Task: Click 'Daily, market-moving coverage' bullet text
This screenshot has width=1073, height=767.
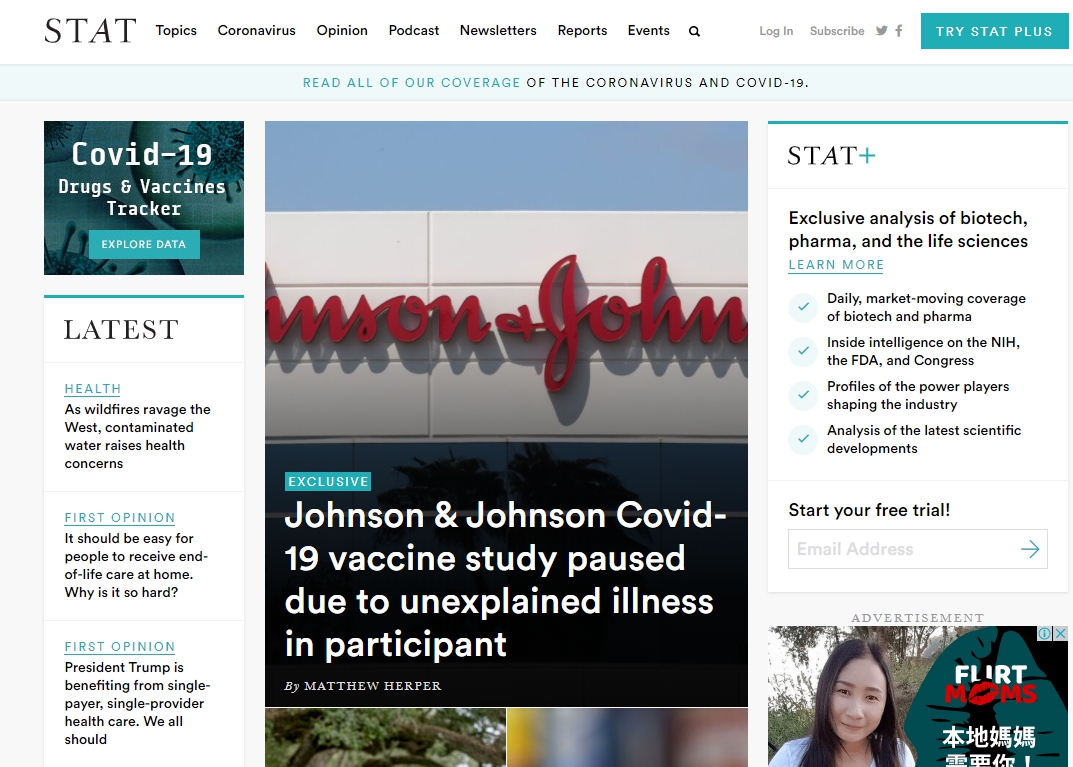Action: pyautogui.click(x=927, y=307)
